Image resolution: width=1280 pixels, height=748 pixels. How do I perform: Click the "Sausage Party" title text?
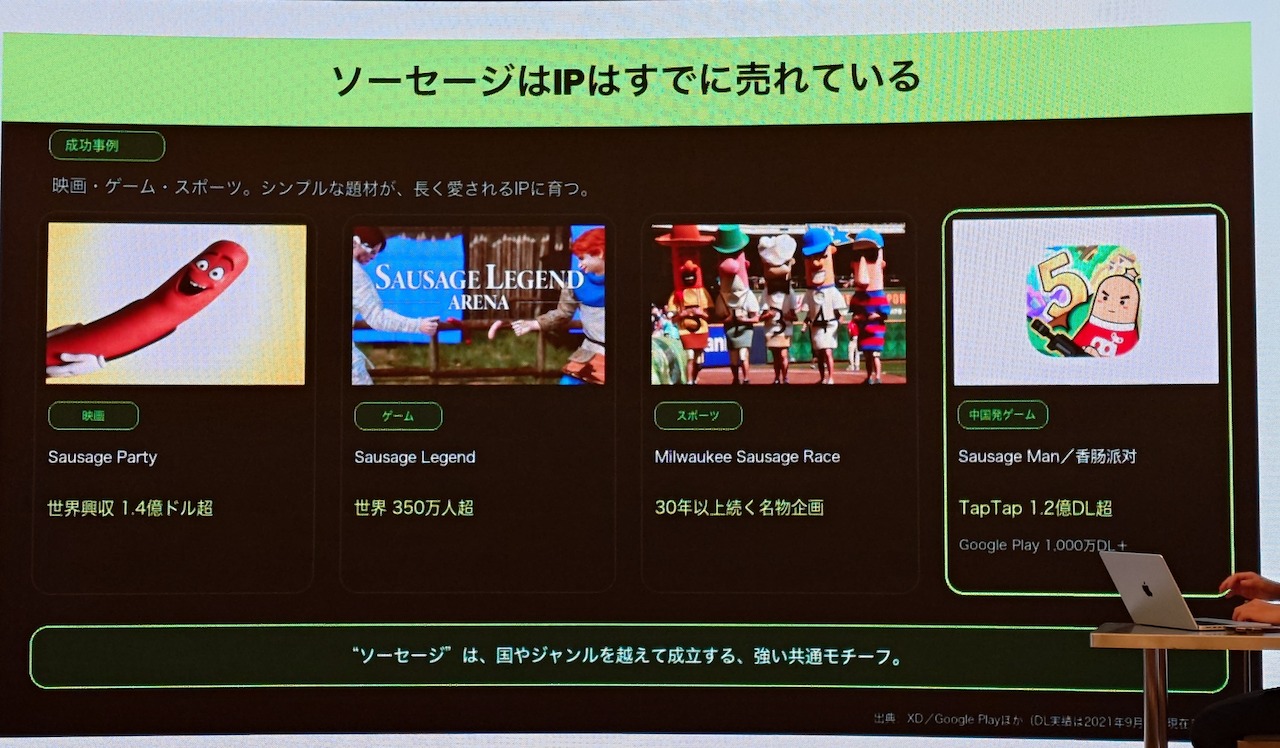tap(102, 457)
